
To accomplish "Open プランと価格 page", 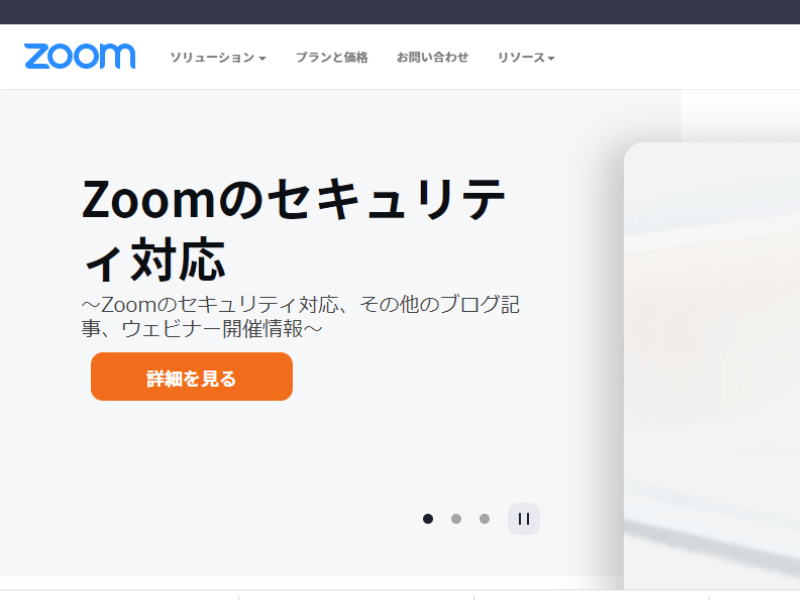I will (x=332, y=57).
